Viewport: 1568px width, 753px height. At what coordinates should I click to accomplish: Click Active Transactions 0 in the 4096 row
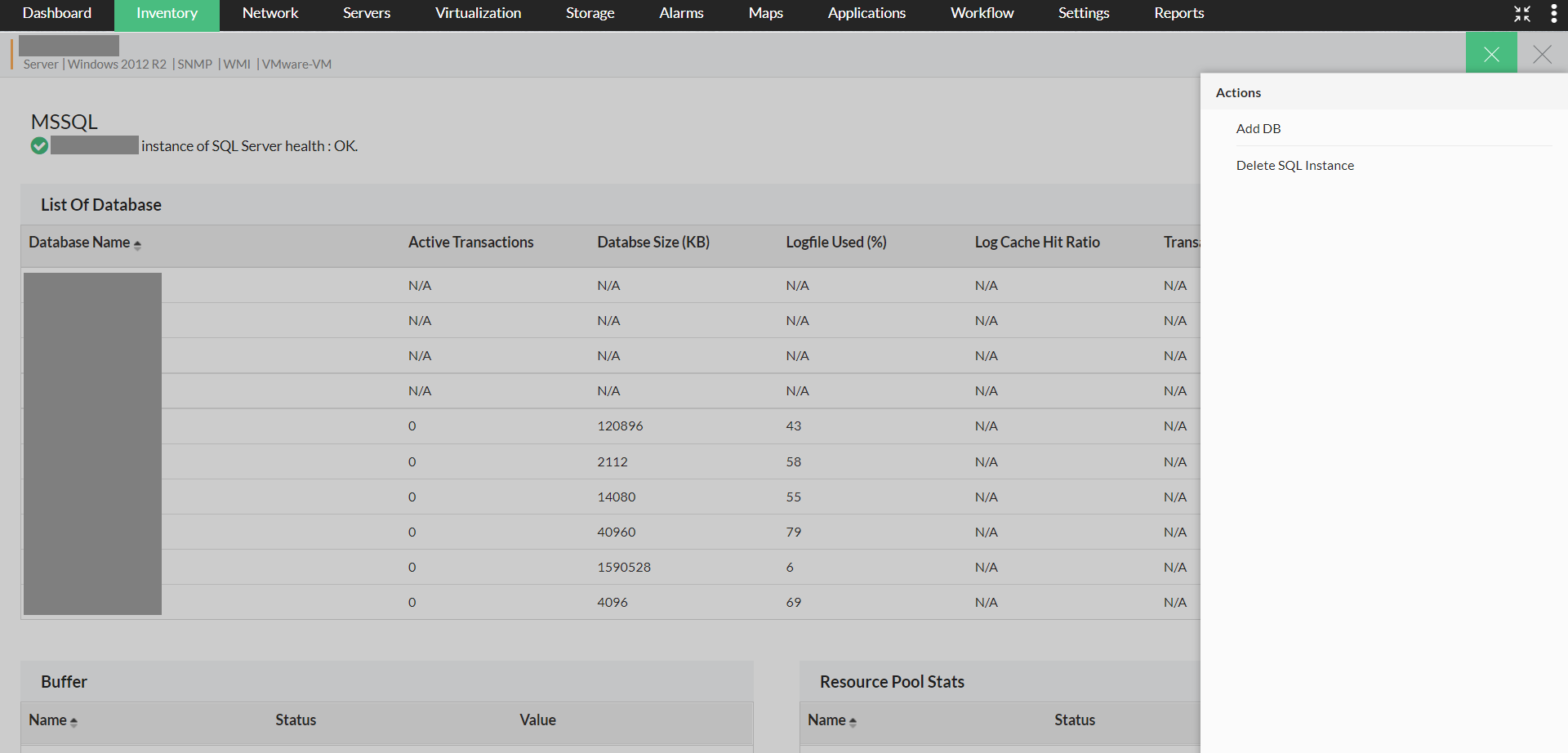tap(412, 602)
